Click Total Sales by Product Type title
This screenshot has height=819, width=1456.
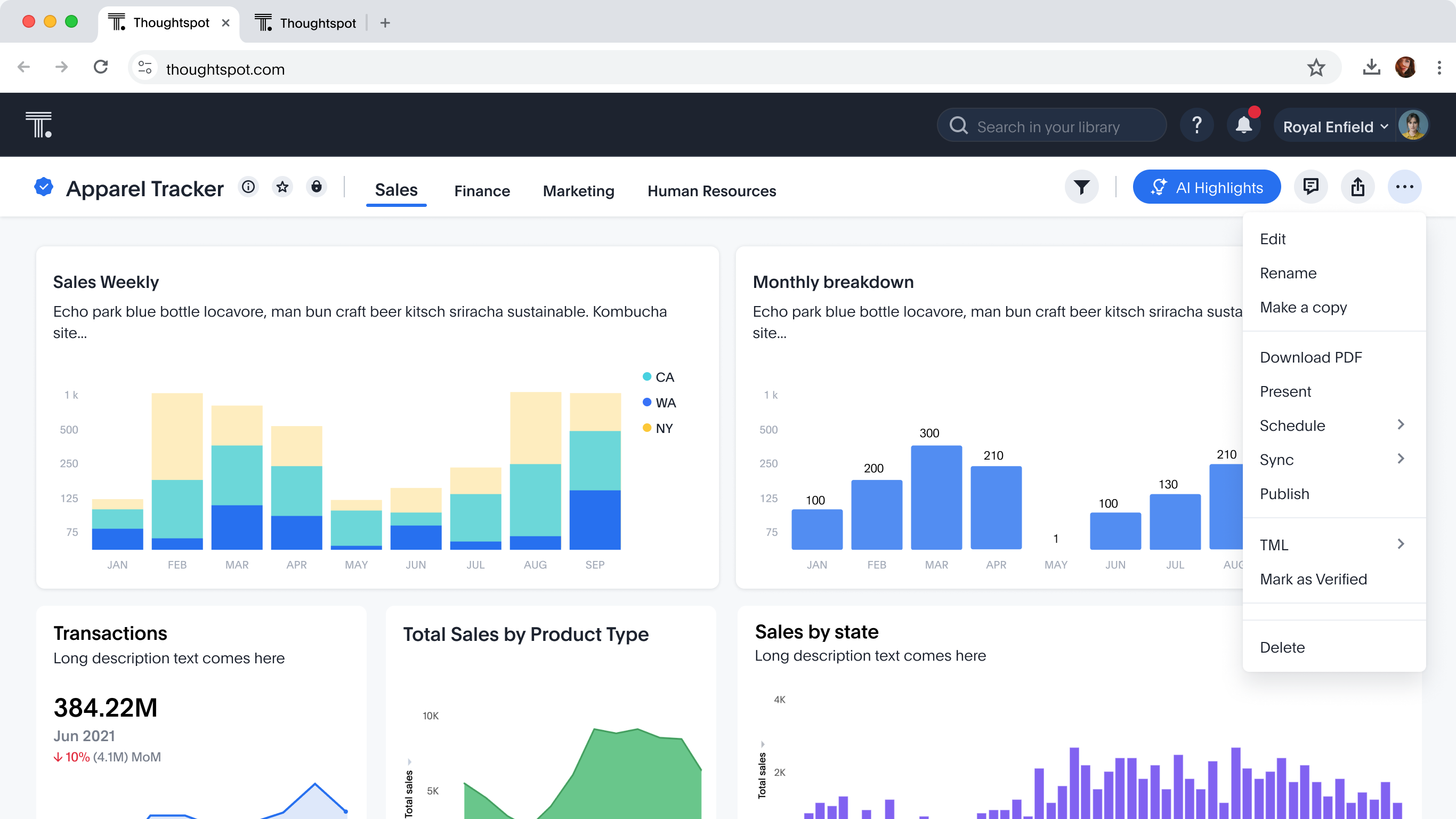(x=525, y=635)
